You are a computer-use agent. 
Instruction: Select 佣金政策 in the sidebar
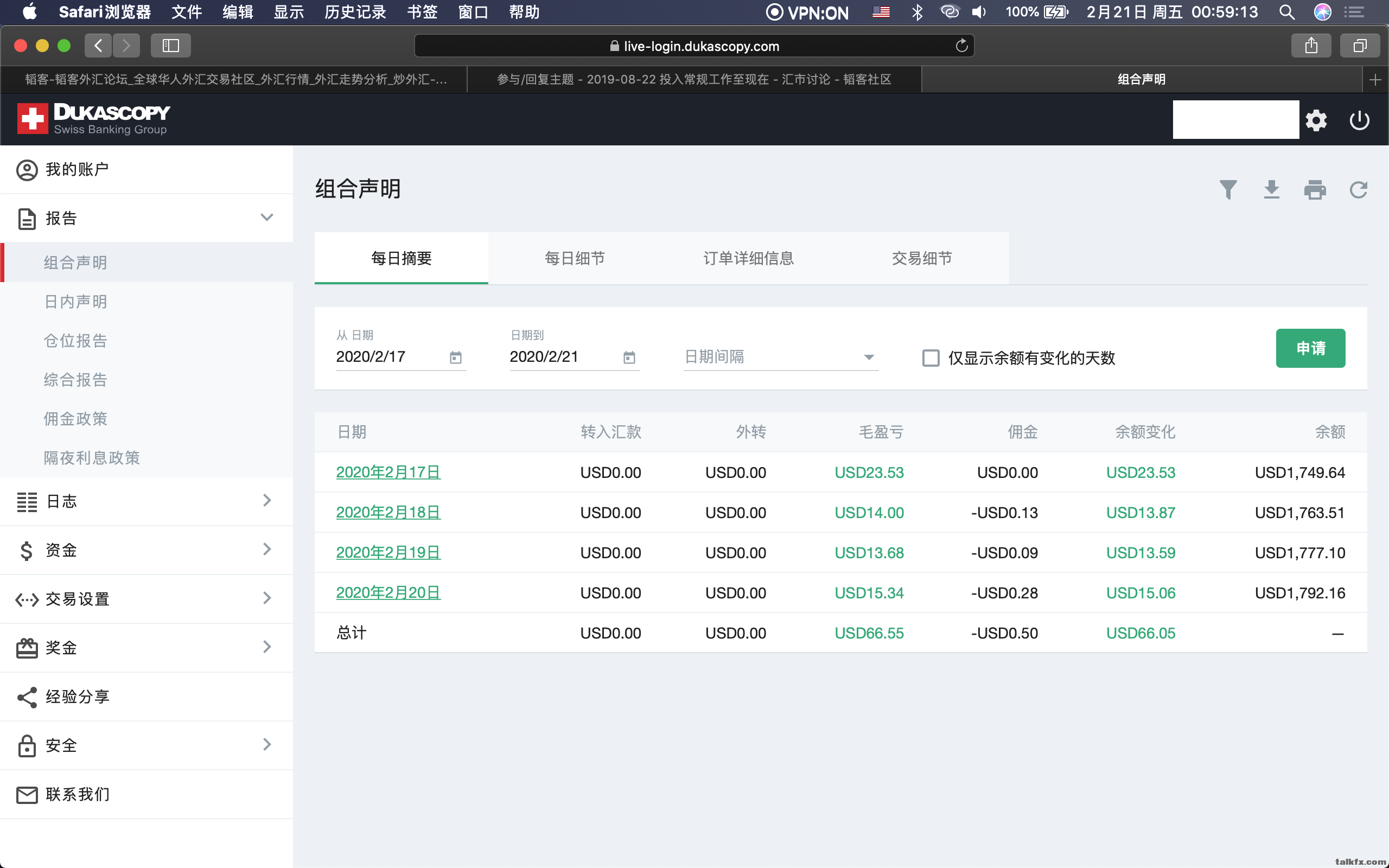coord(146,418)
